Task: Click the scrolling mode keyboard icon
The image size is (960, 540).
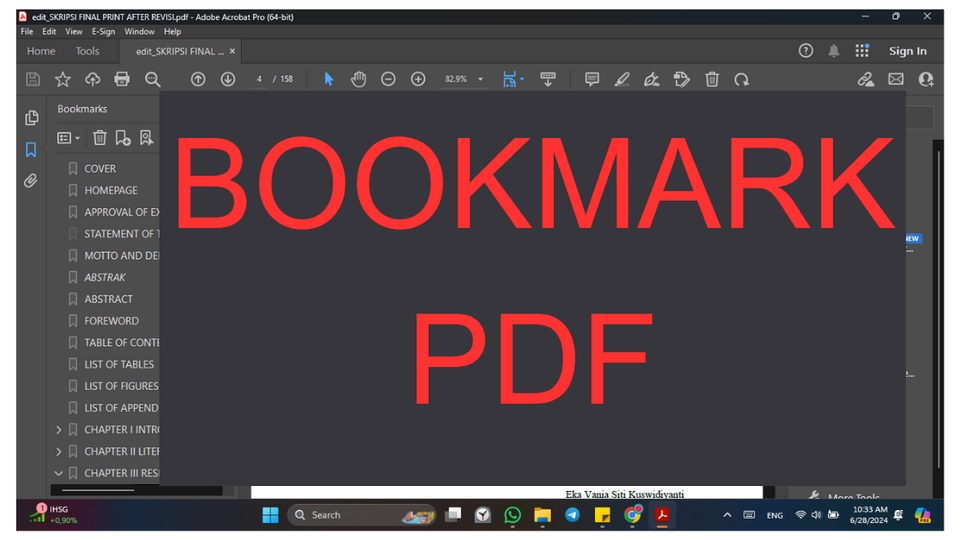Action: click(x=548, y=80)
